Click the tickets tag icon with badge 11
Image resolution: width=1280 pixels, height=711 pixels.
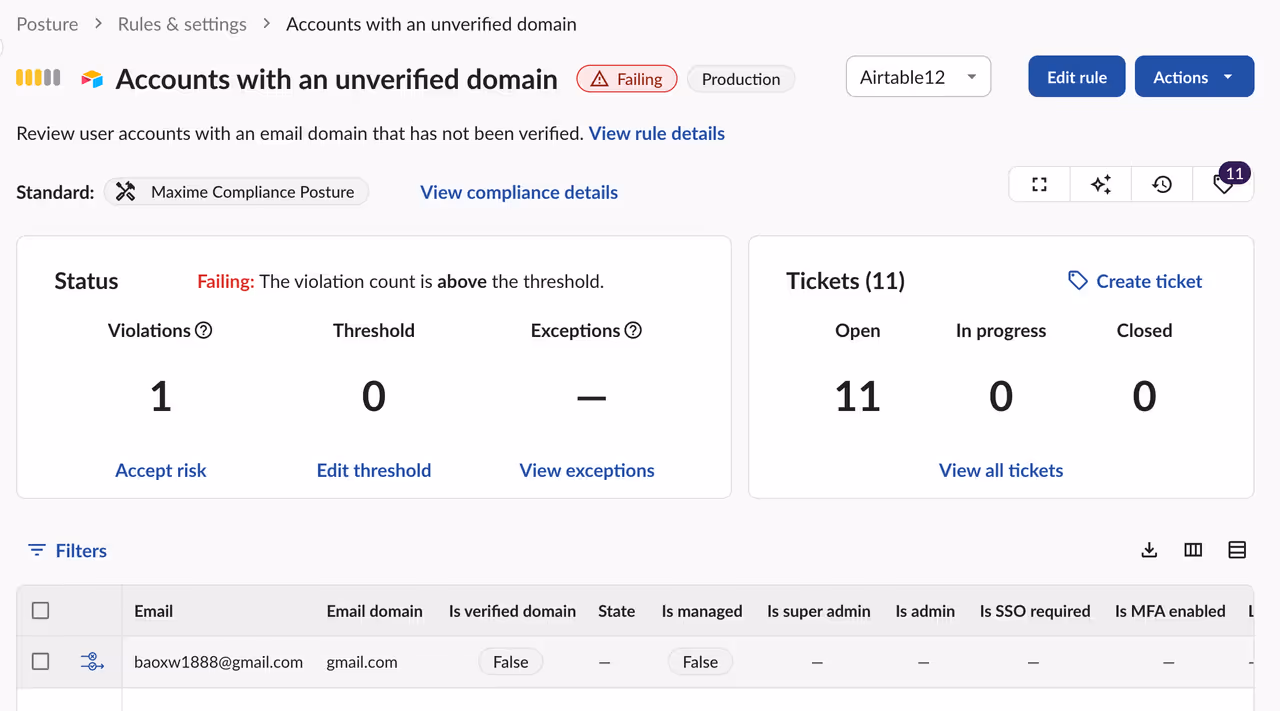pos(1223,184)
